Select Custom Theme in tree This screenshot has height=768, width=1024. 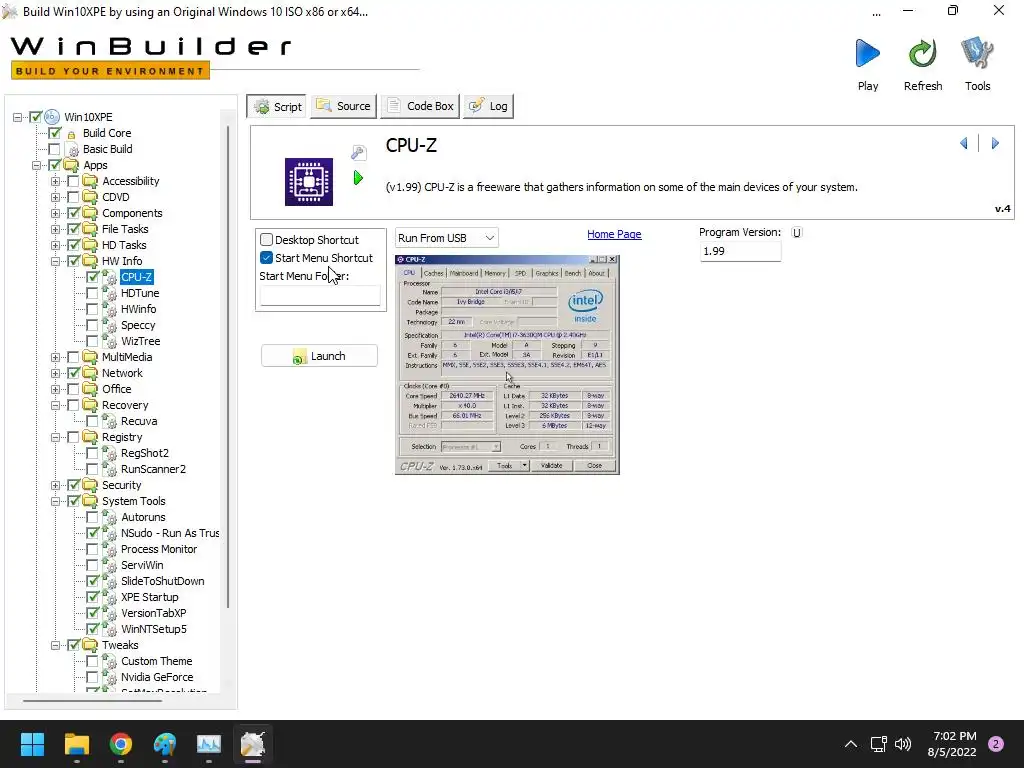point(157,661)
